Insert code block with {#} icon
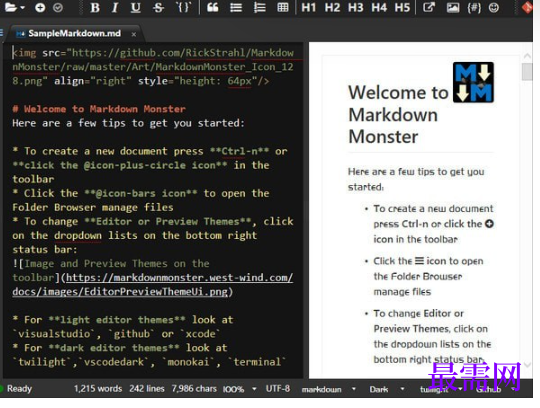The height and width of the screenshot is (408, 540). click(x=474, y=8)
